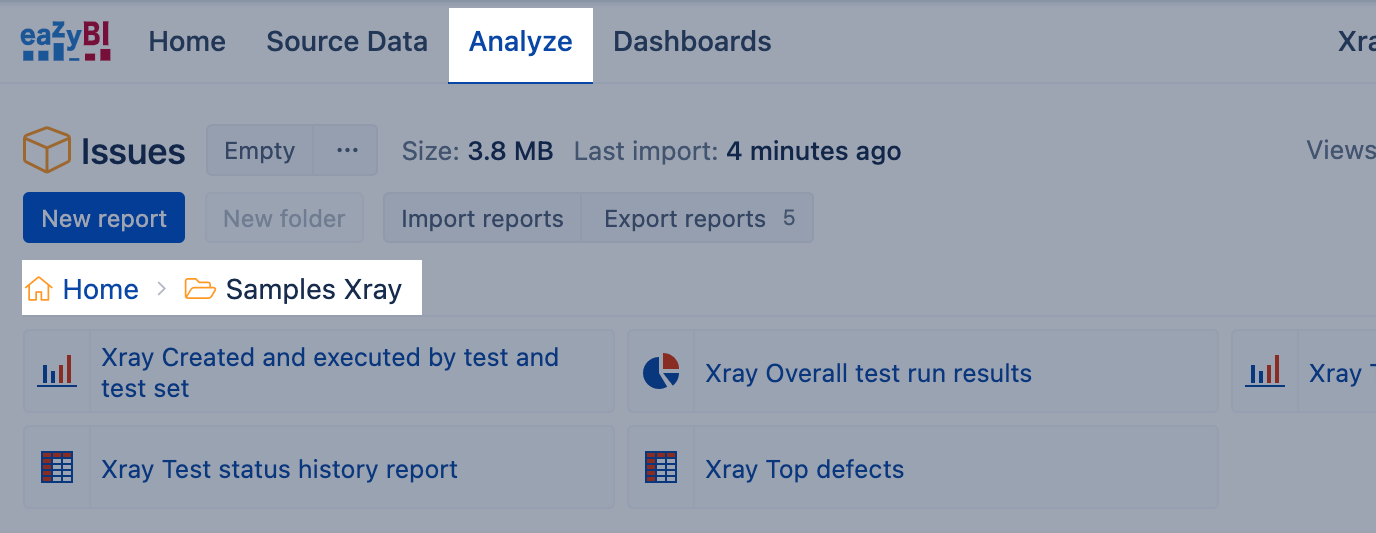
Task: Click the Import reports button
Action: (482, 219)
